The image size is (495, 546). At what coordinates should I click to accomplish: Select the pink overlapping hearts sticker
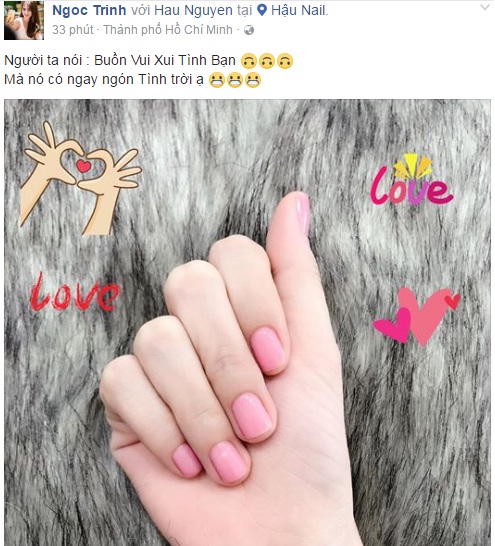(x=417, y=316)
